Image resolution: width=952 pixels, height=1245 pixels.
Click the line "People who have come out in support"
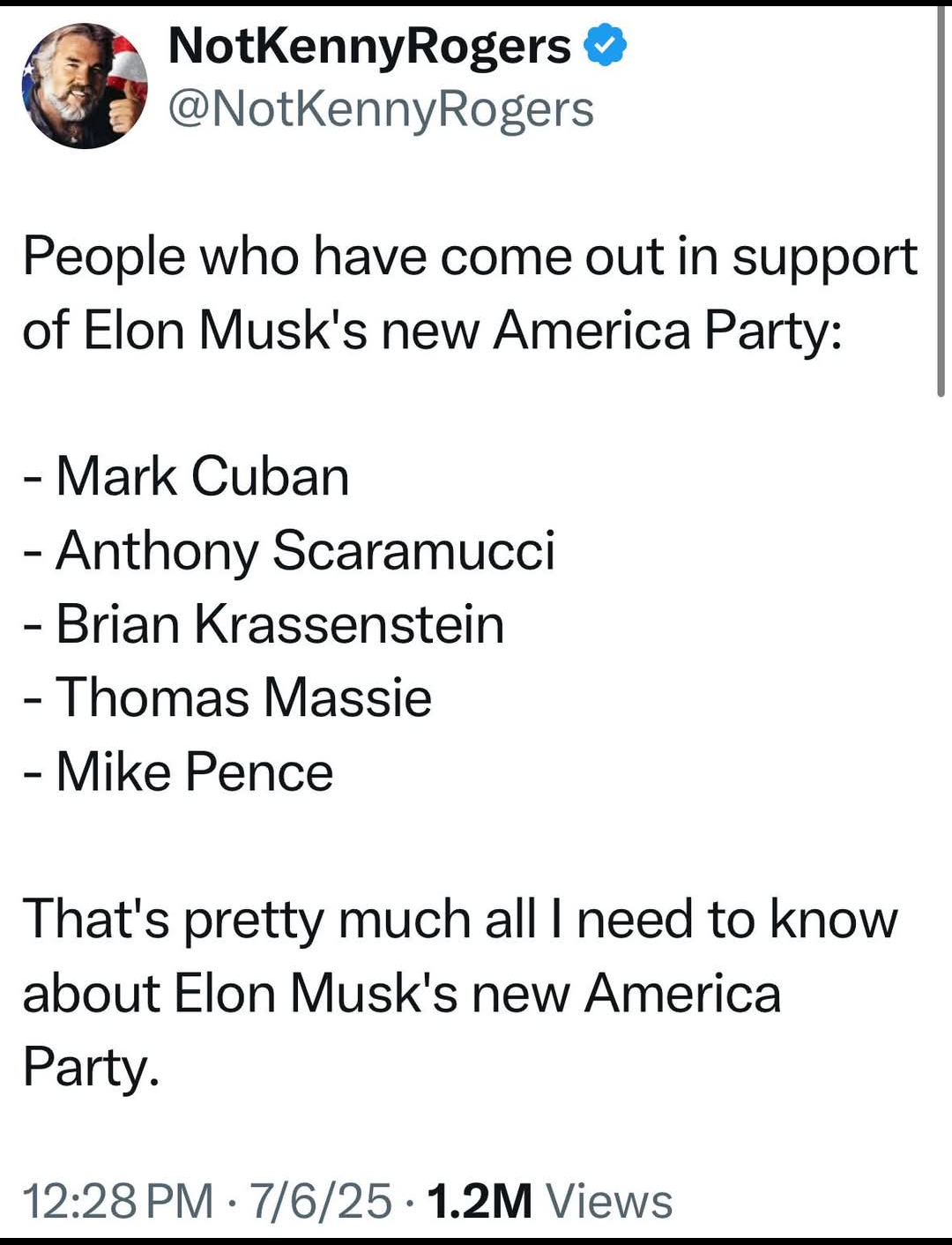[x=470, y=258]
